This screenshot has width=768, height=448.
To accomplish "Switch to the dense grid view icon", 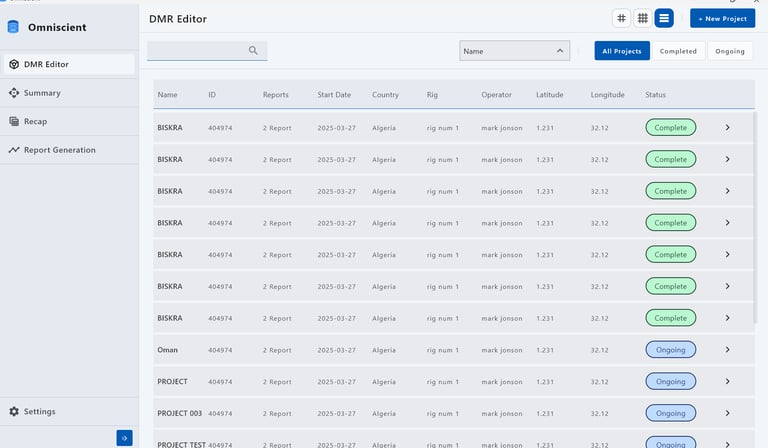I will [643, 19].
